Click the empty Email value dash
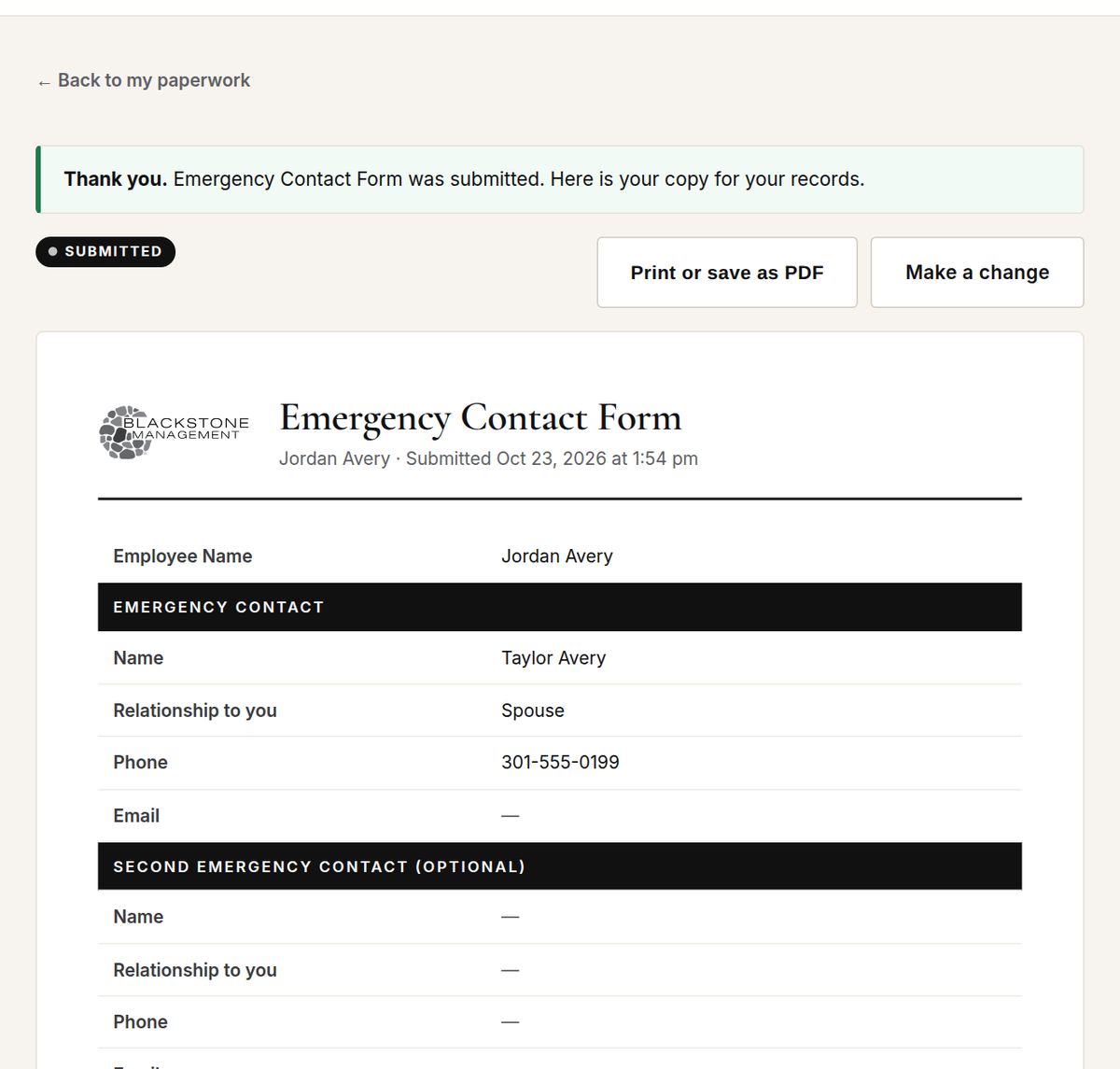1120x1069 pixels. (x=510, y=816)
